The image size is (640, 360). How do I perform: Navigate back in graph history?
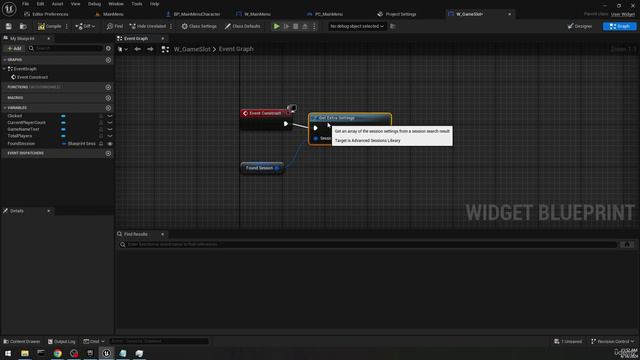[138, 49]
